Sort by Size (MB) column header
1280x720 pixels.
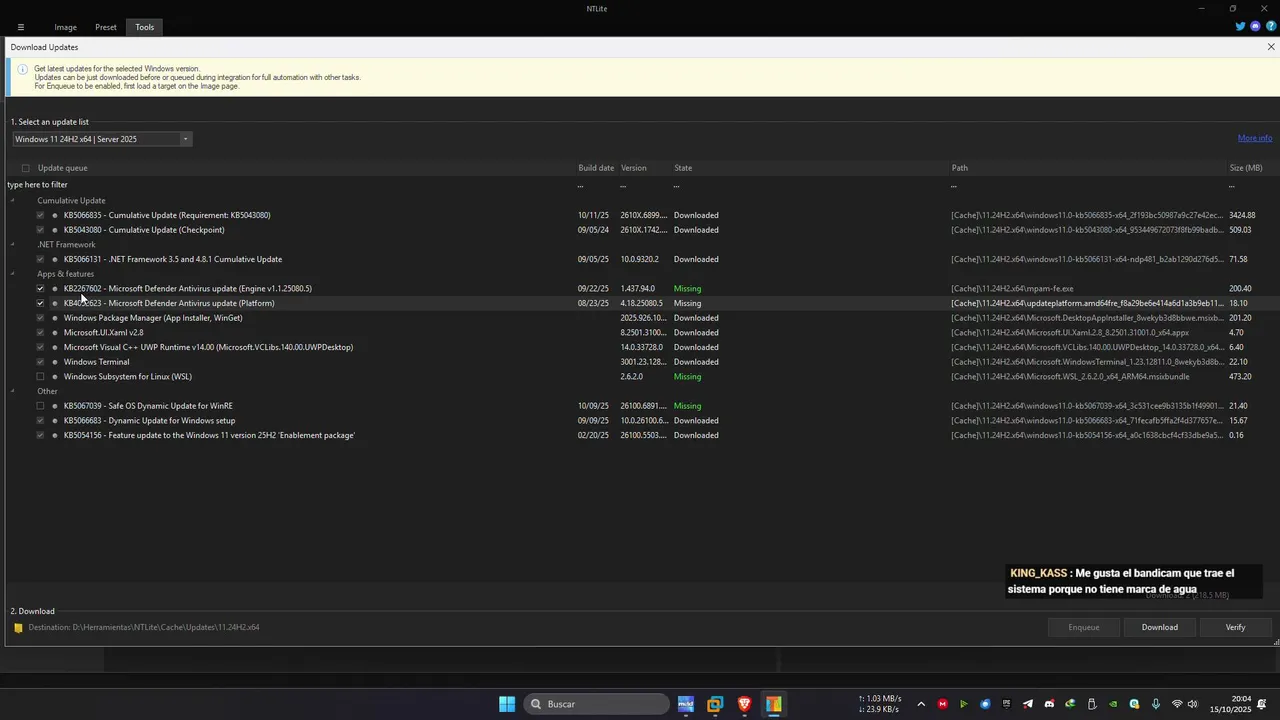pyautogui.click(x=1246, y=168)
